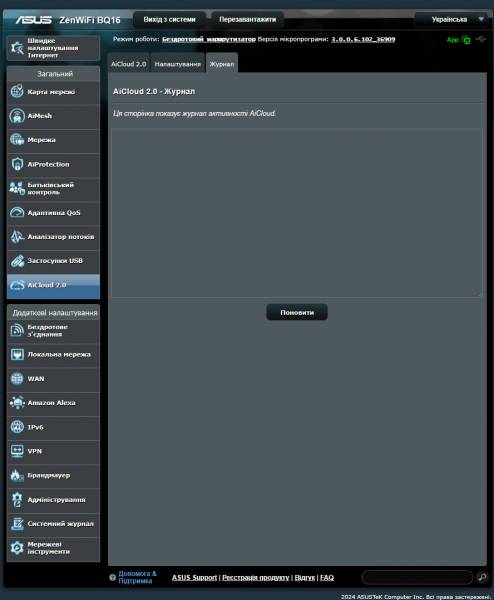
Task: Click the network tools gear icon
Action: 17,548
